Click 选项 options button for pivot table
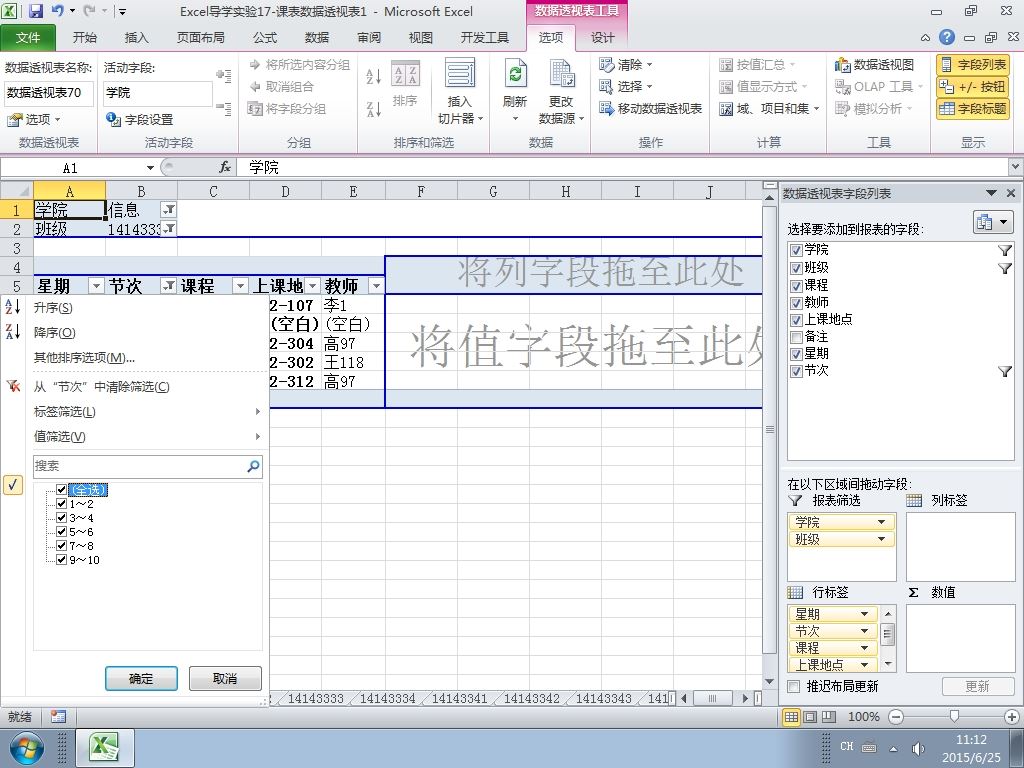The width and height of the screenshot is (1024, 768). (33, 120)
